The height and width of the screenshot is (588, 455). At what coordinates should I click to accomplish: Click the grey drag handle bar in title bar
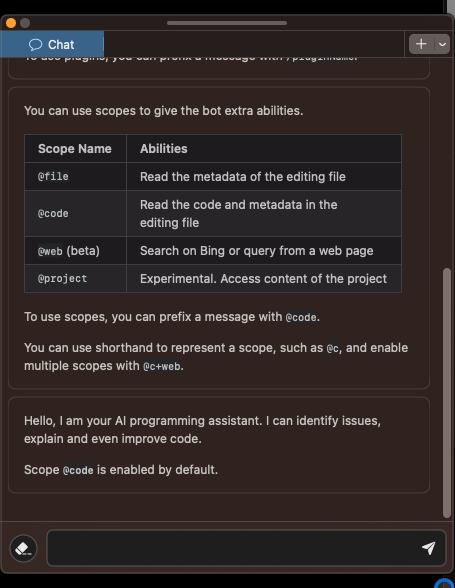(227, 23)
